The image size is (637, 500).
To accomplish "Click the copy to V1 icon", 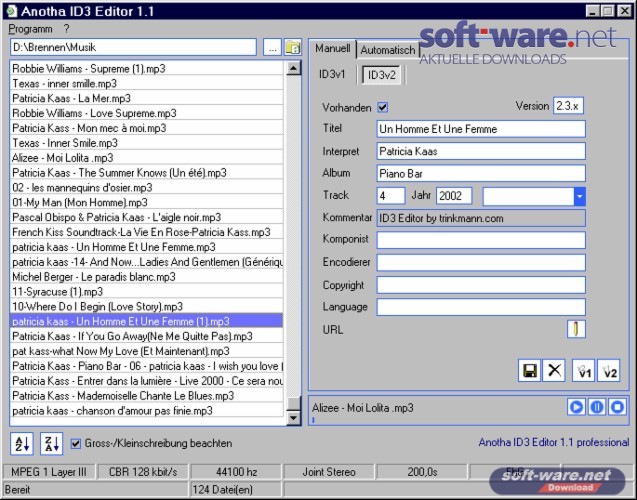I will tap(583, 370).
